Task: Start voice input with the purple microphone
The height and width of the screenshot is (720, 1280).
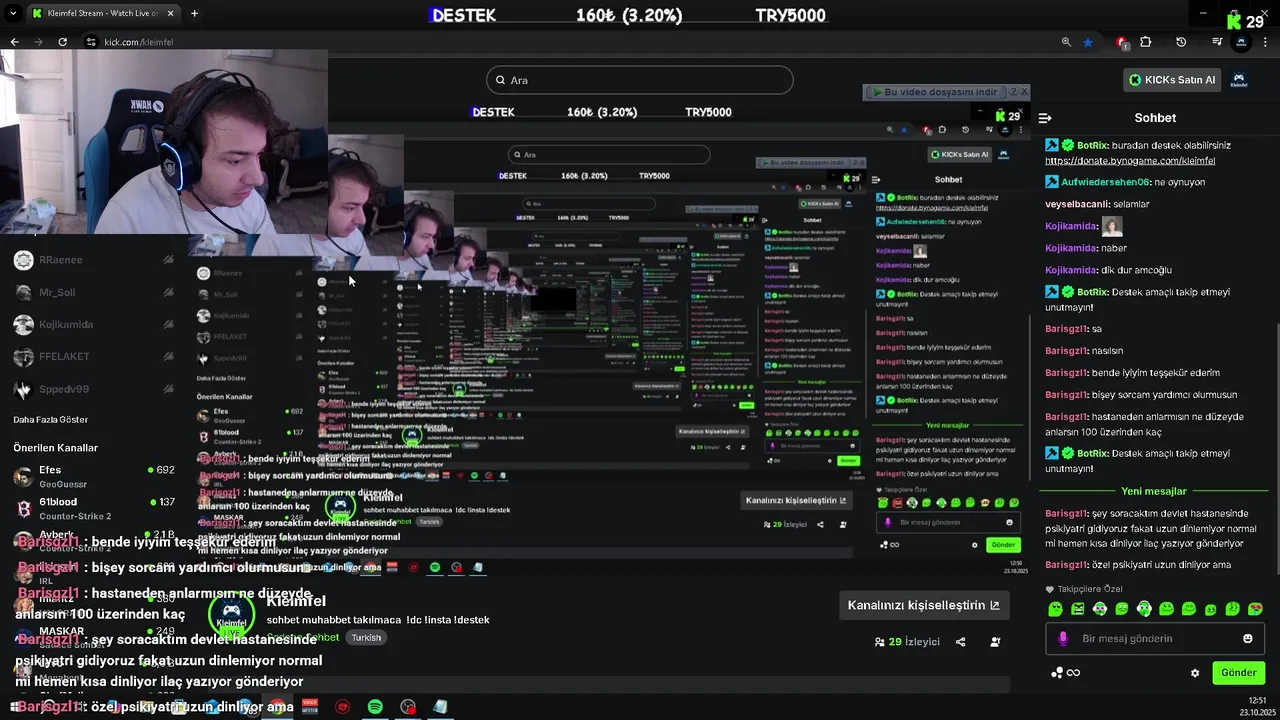Action: (x=1062, y=638)
